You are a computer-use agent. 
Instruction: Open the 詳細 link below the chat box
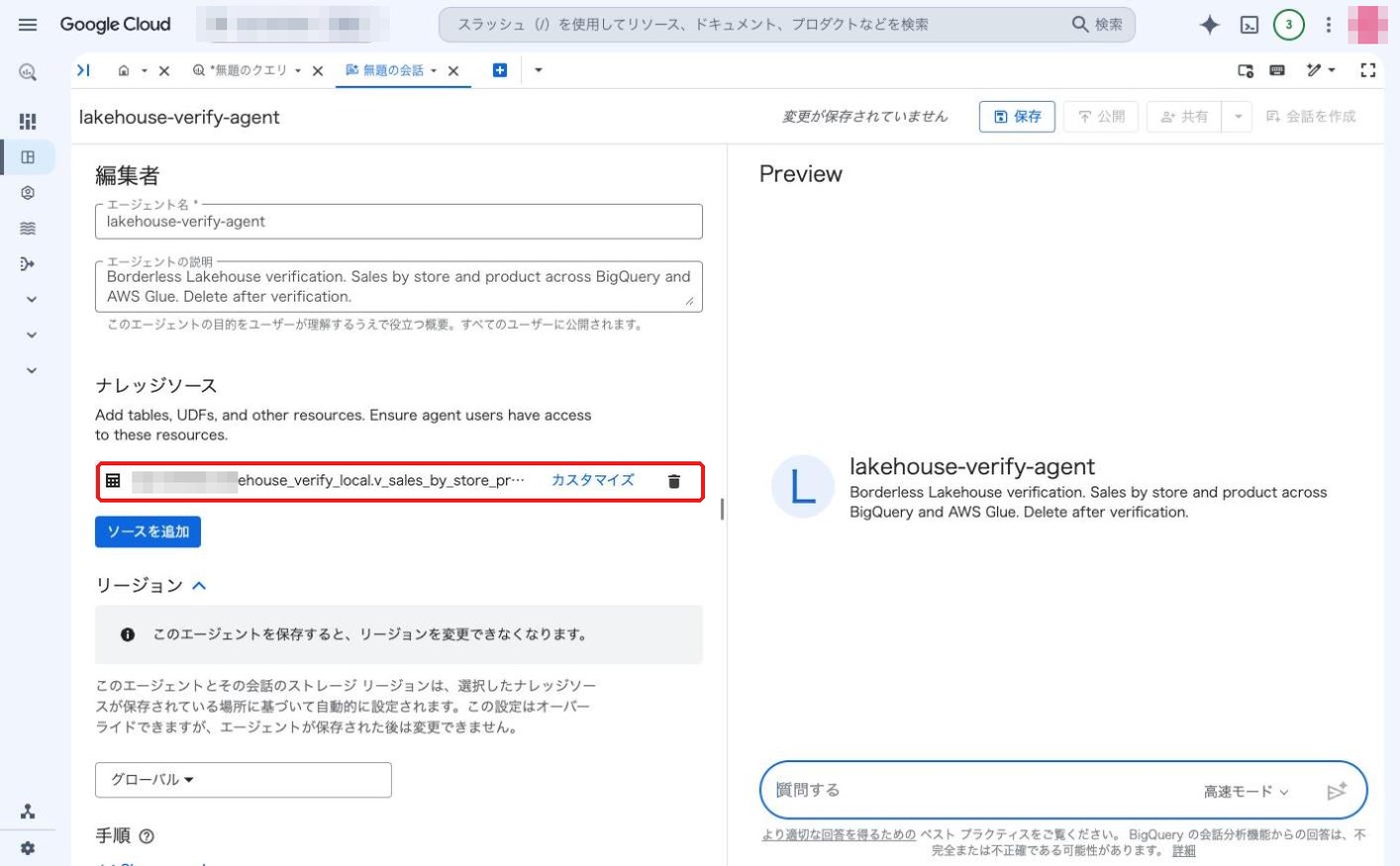pyautogui.click(x=1183, y=850)
